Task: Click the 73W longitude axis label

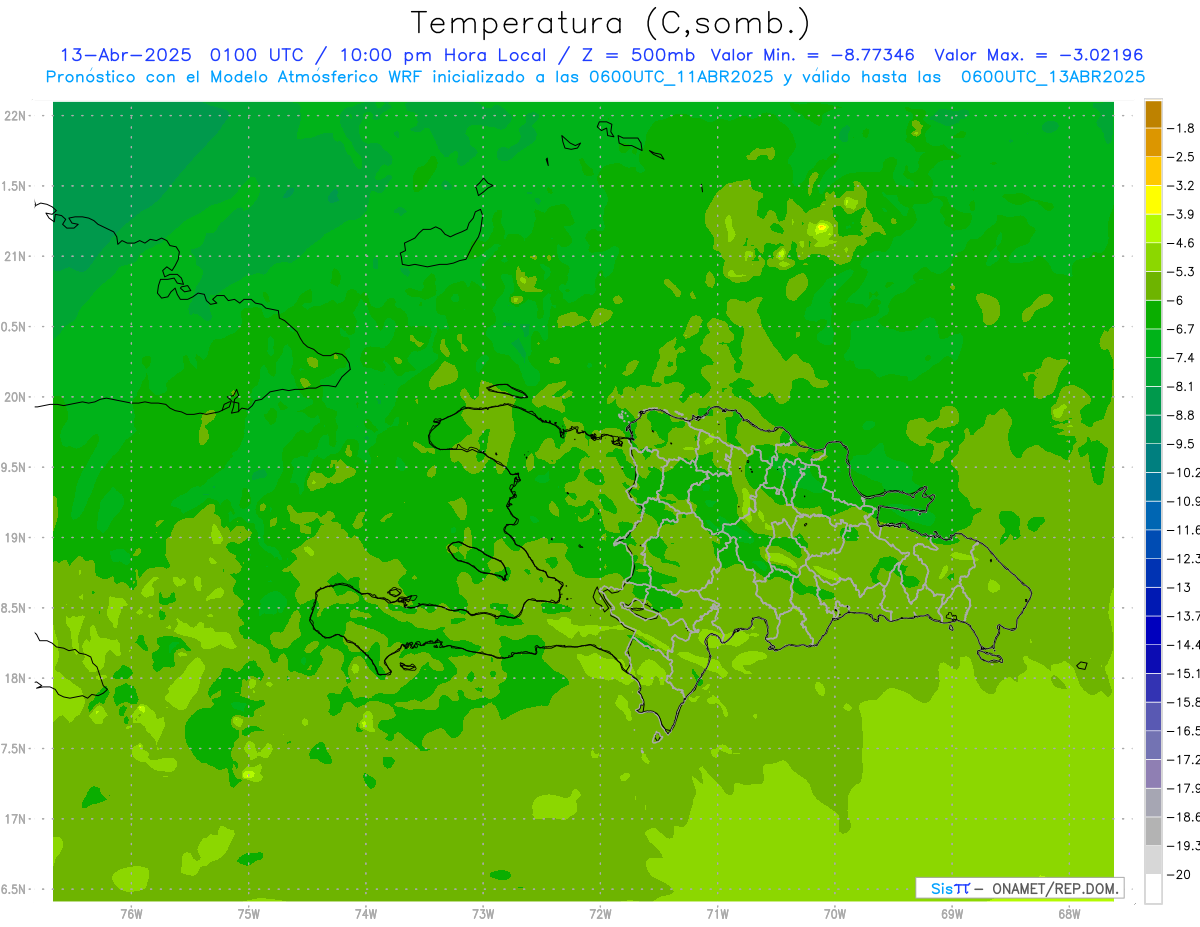Action: [x=483, y=914]
